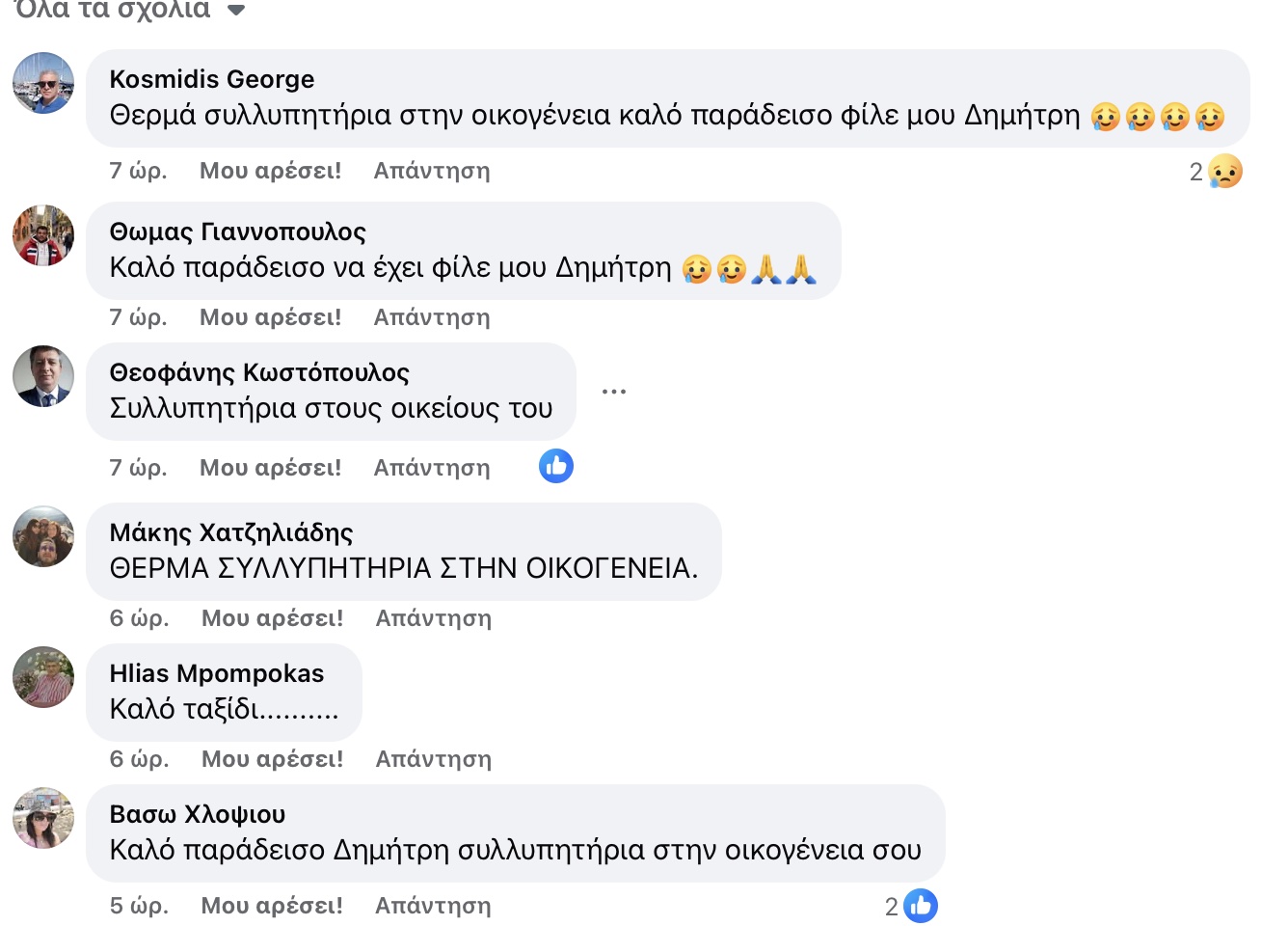This screenshot has height=926, width=1288.
Task: Click Hlias Mpompokas avatar image
Action: coord(43,677)
